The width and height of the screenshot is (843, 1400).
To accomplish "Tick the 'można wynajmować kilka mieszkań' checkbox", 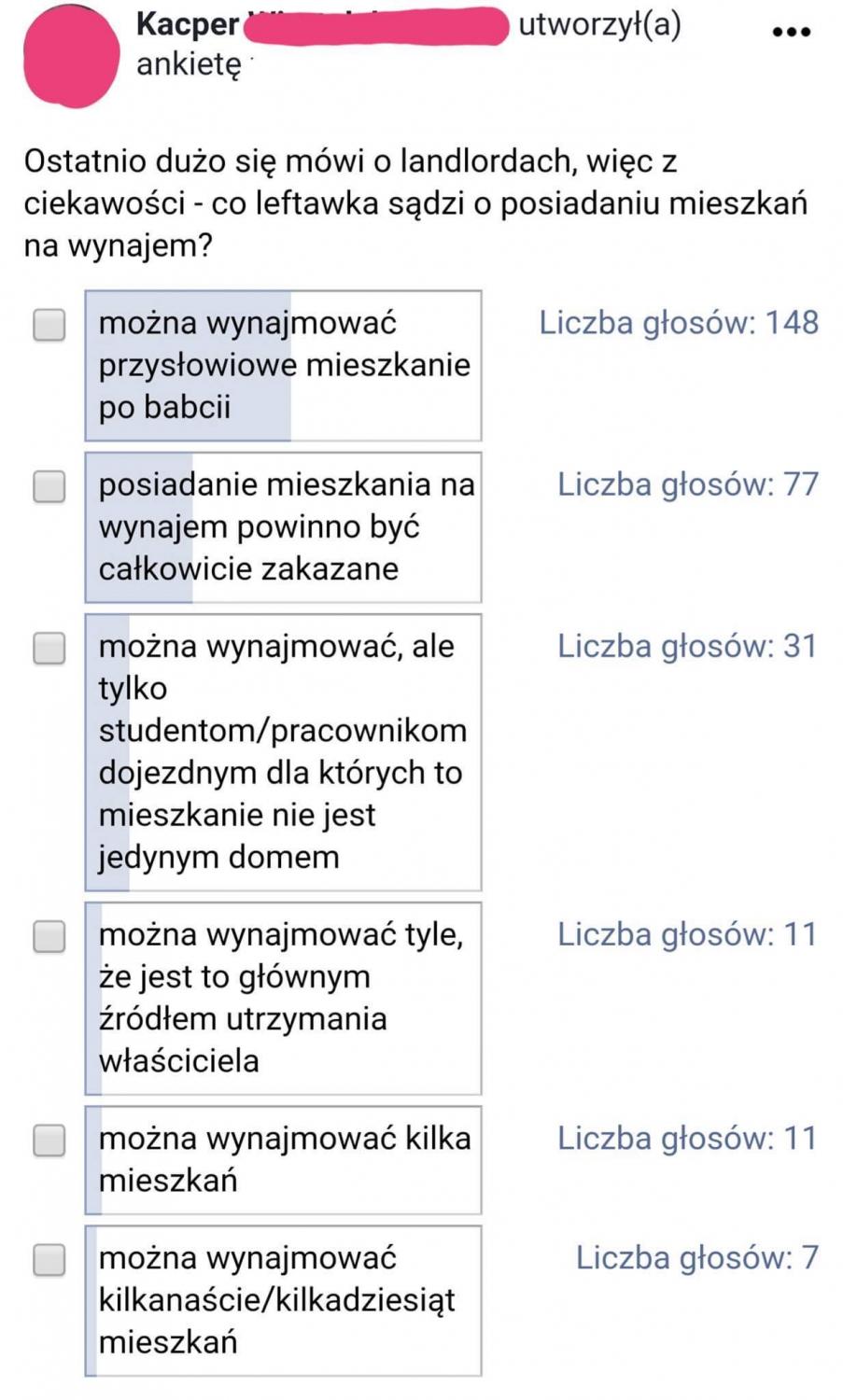I will pyautogui.click(x=49, y=1140).
